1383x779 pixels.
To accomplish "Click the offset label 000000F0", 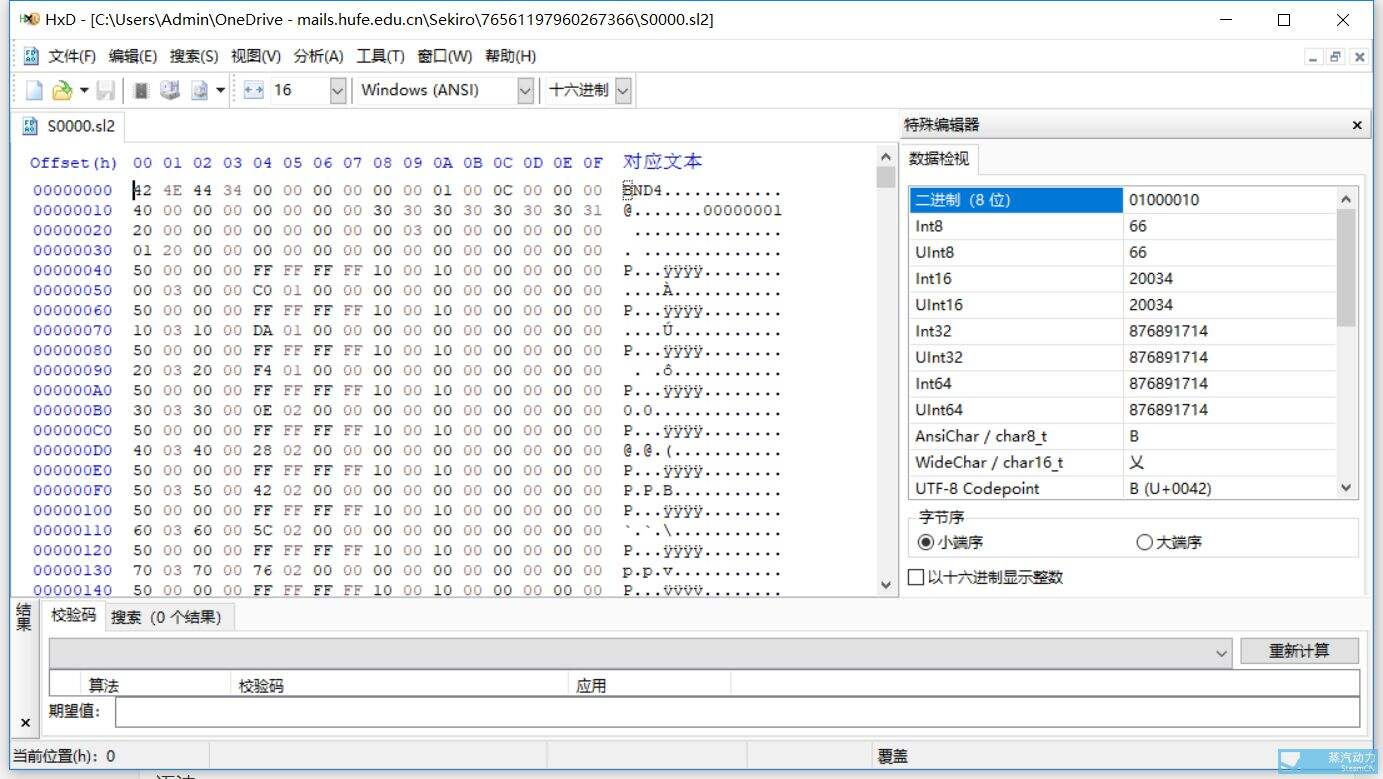I will [72, 490].
